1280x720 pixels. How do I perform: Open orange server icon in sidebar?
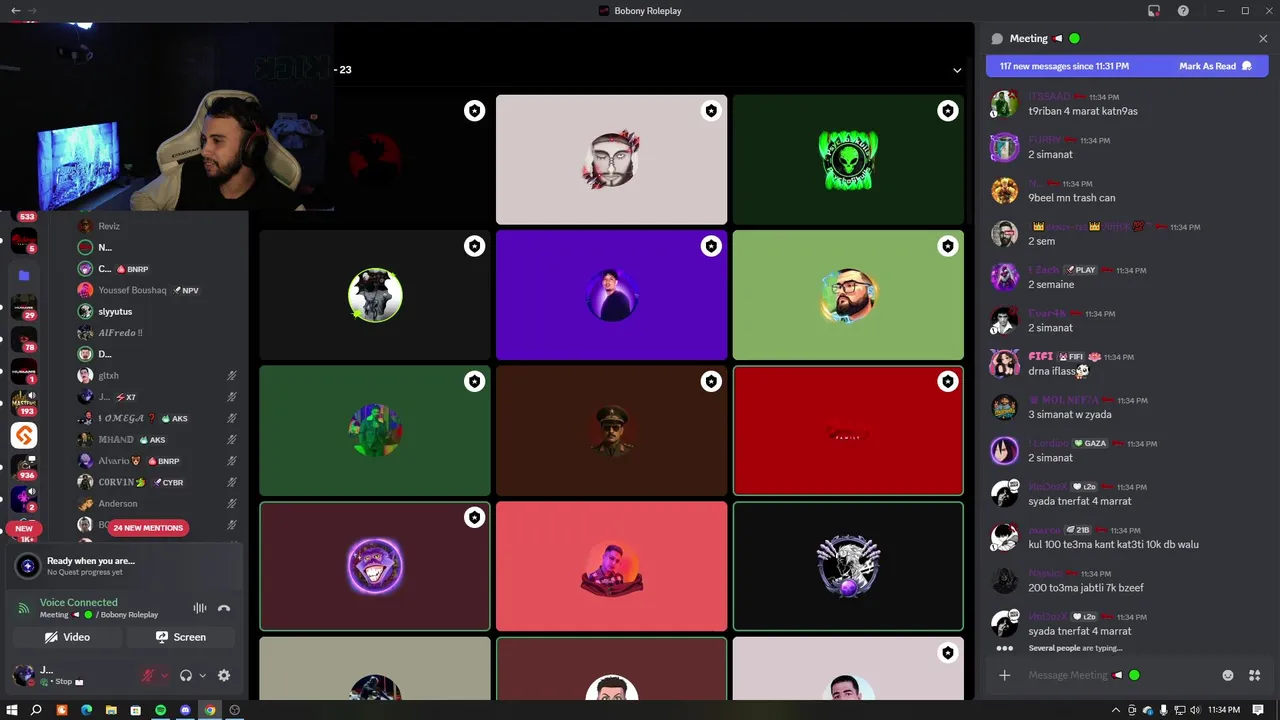[x=24, y=435]
